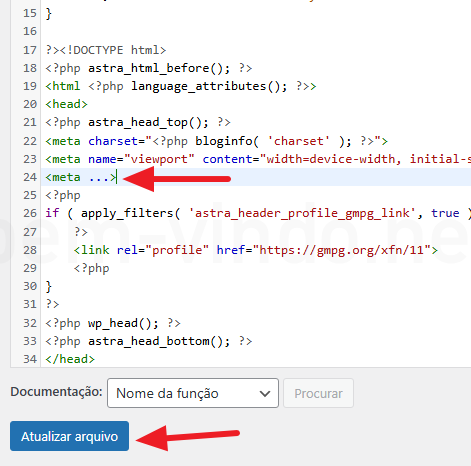Screen dimensions: 471x466
Task: Click language_attributes() on line 19
Action: 209,86
